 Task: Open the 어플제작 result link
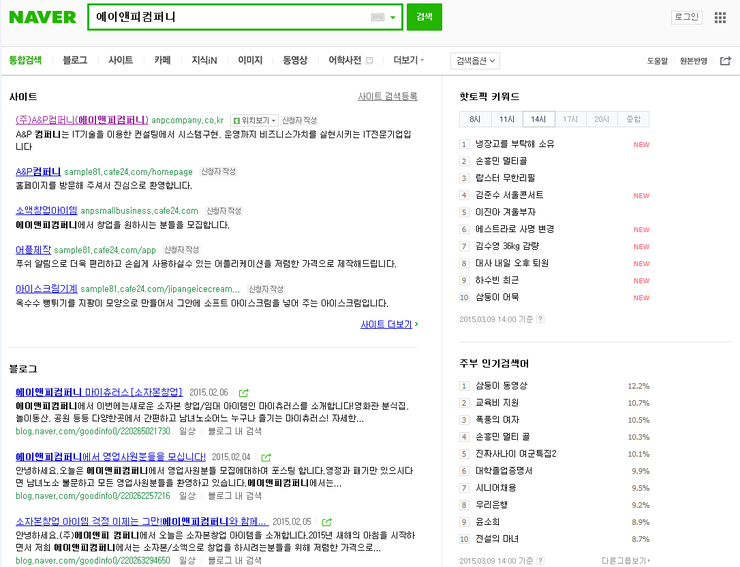pyautogui.click(x=33, y=249)
